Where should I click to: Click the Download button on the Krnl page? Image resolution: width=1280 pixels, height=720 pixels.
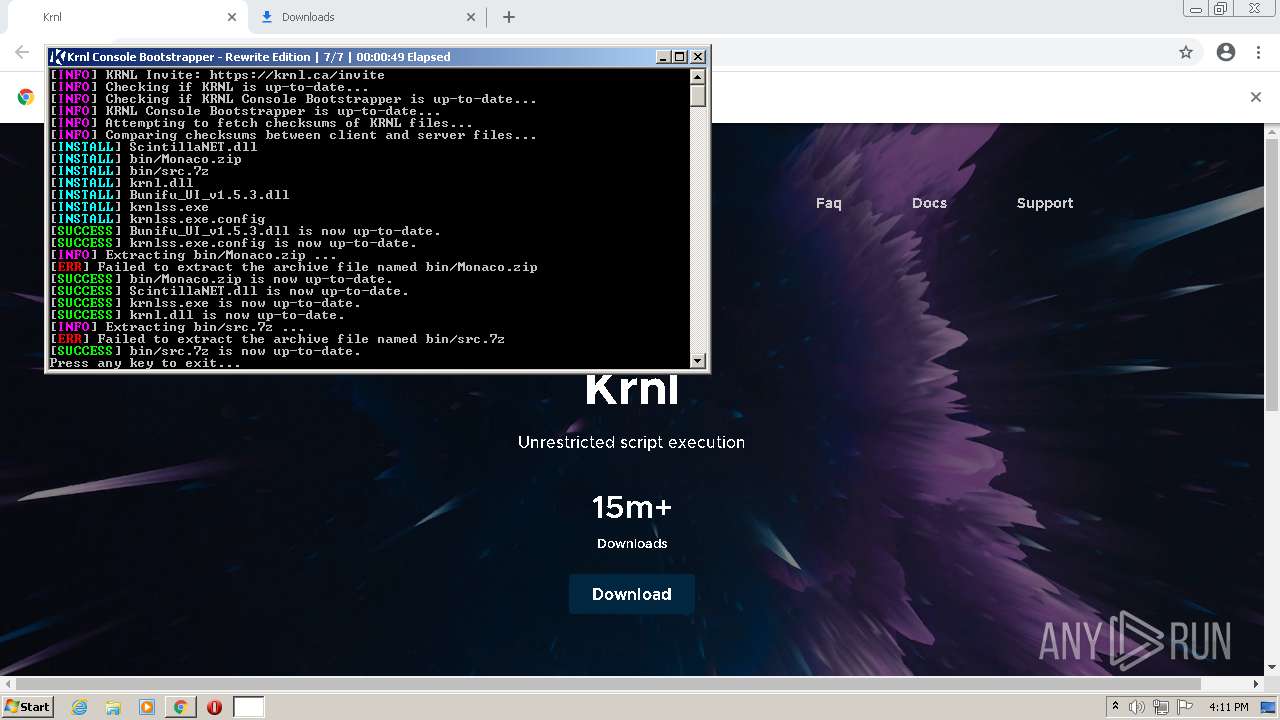coord(632,594)
